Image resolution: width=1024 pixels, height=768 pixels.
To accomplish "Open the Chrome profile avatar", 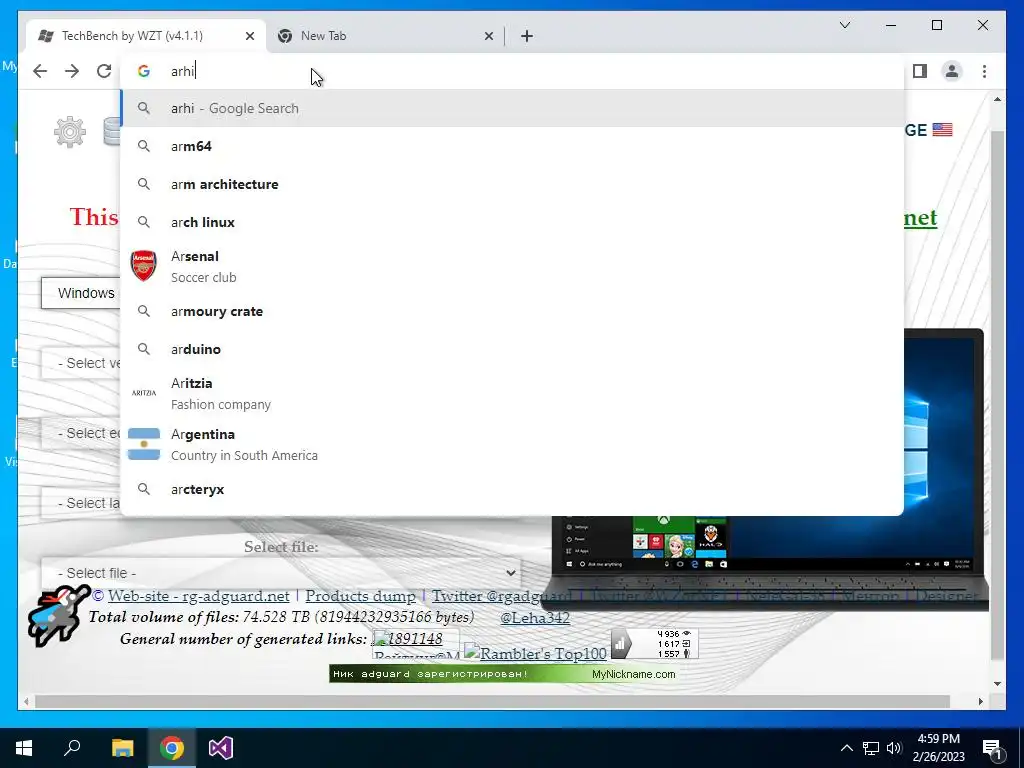I will tap(952, 71).
